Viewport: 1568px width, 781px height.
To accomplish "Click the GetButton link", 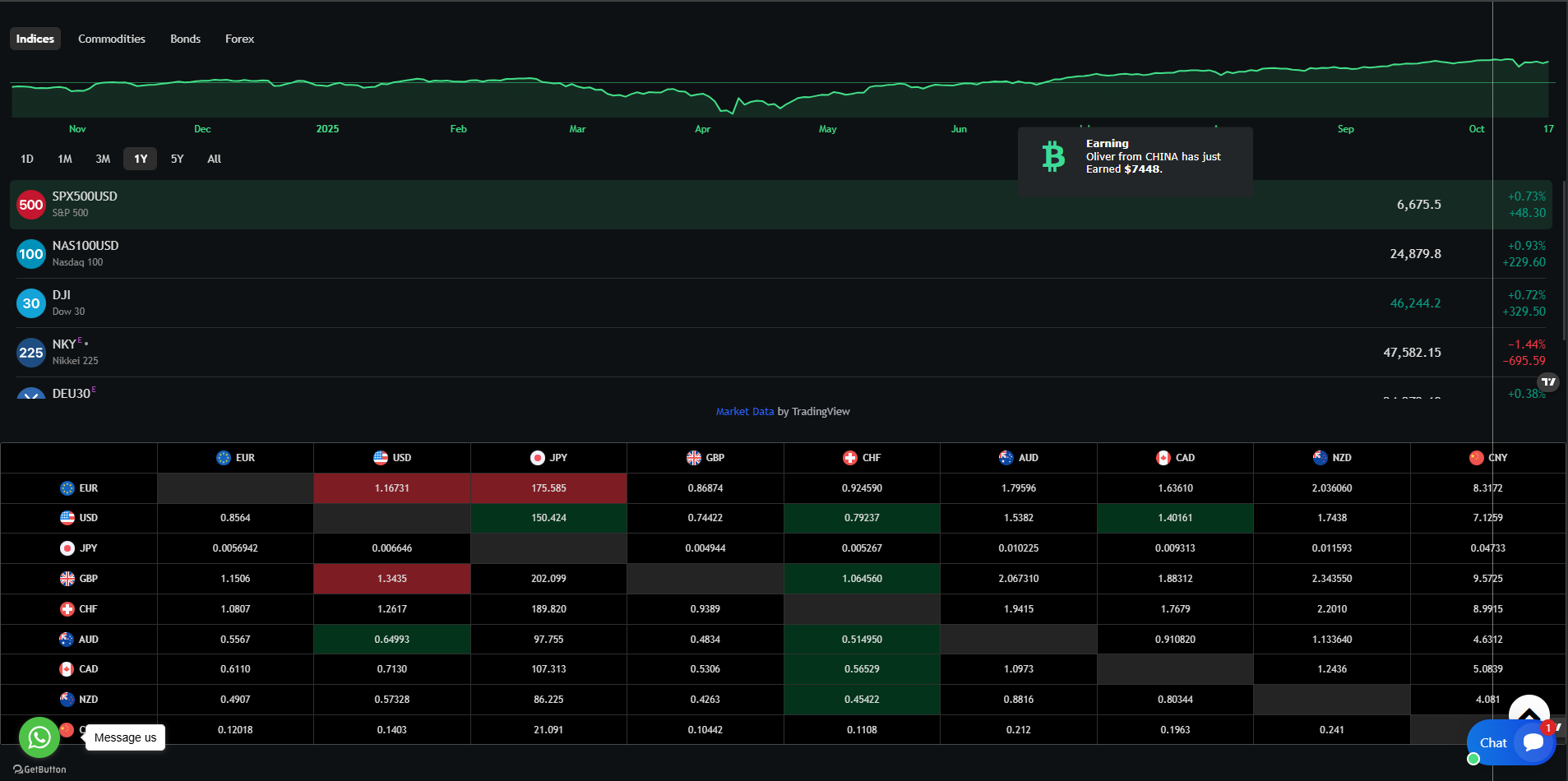I will [39, 769].
